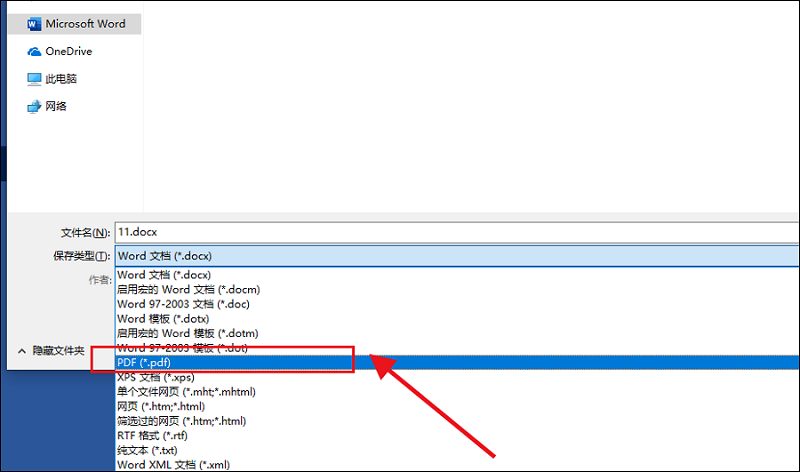Click the 此电脑 computer icon

[x=34, y=79]
